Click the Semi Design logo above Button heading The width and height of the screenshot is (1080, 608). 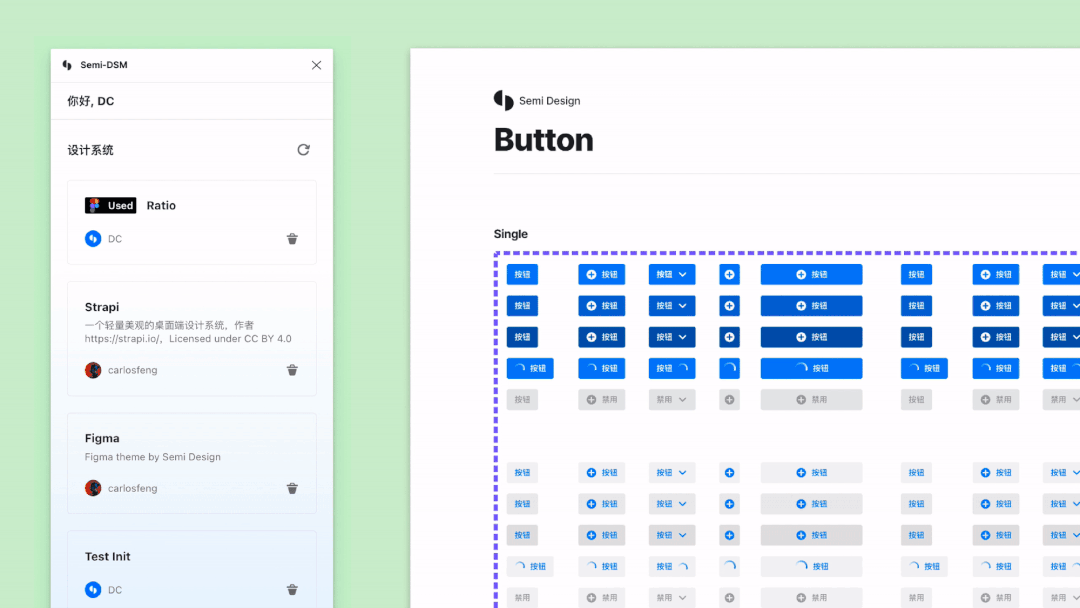pos(503,100)
